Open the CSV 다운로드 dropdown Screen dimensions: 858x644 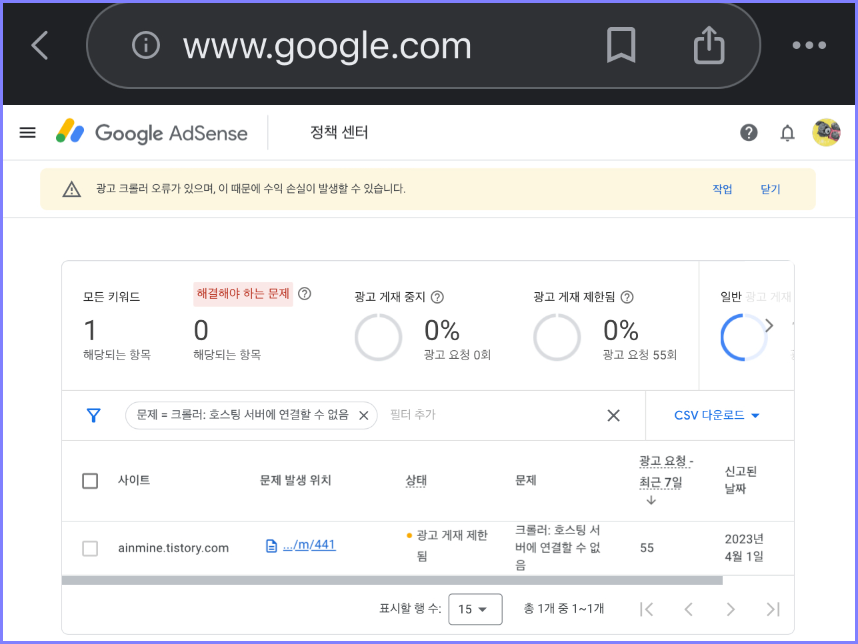(x=717, y=415)
